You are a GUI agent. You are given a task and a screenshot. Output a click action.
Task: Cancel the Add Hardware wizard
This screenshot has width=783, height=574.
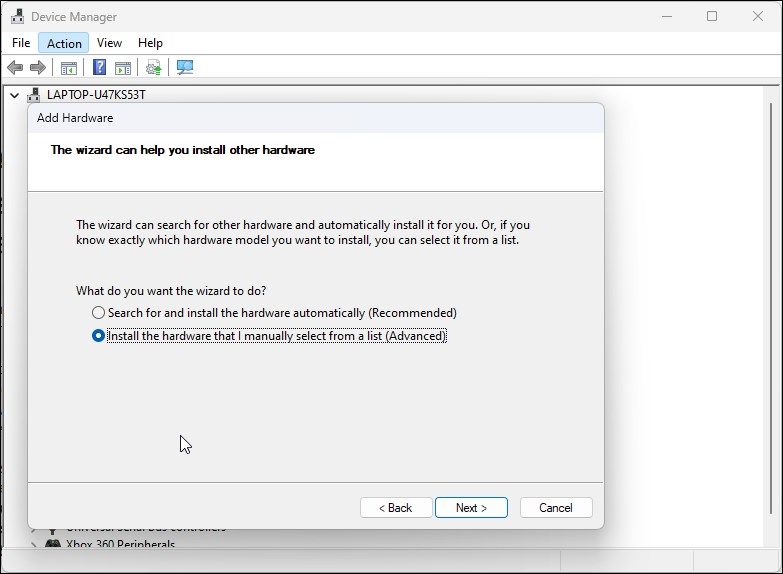(556, 508)
